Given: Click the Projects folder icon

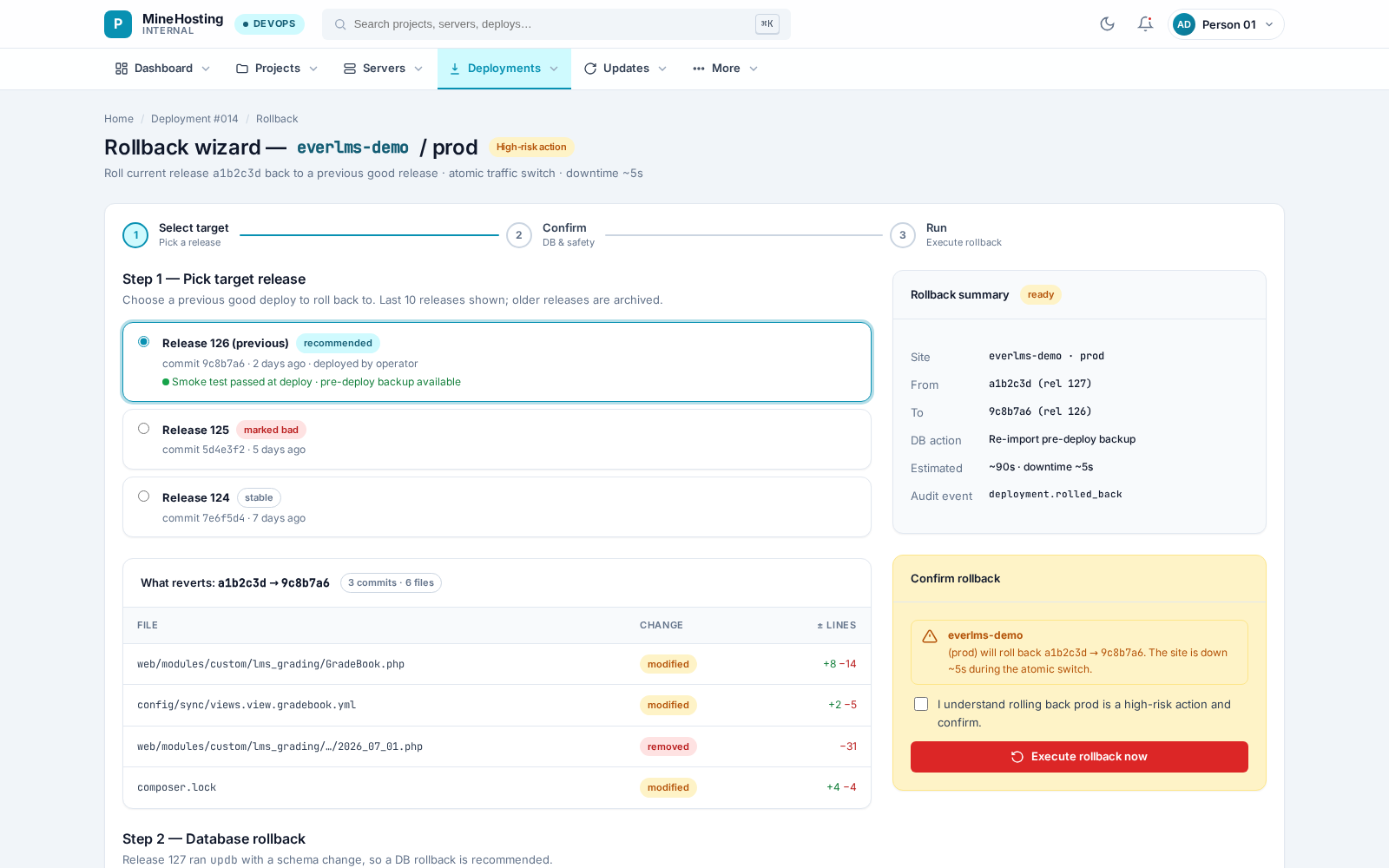Looking at the screenshot, I should point(242,69).
